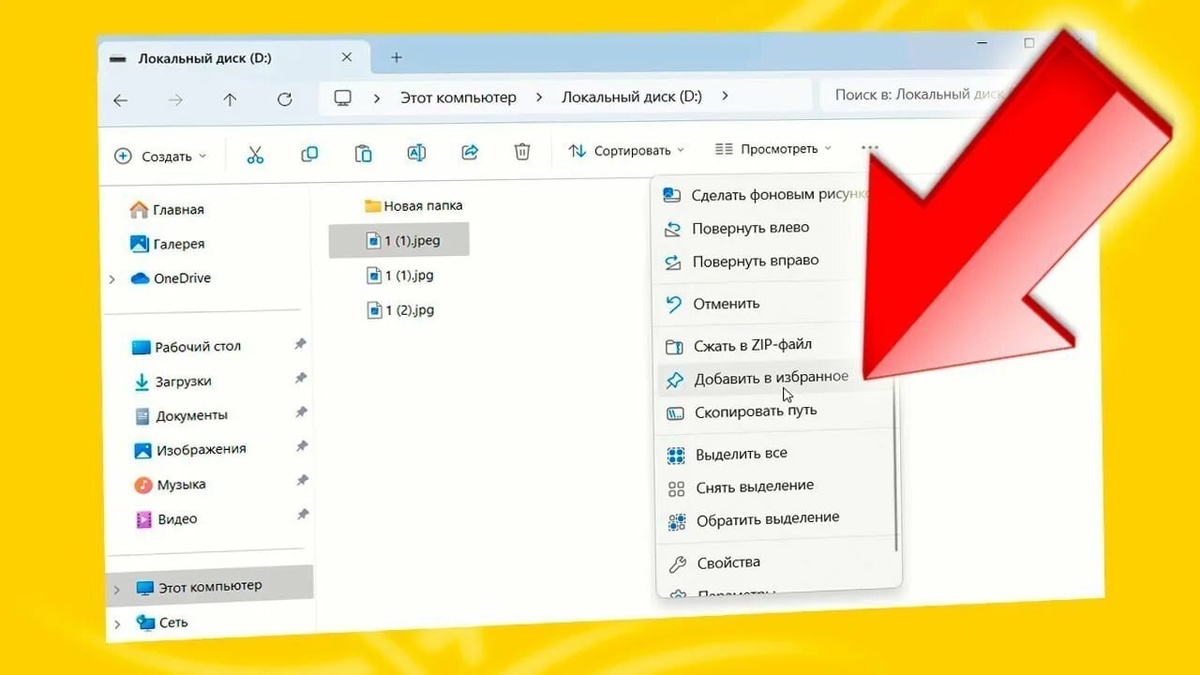Open the Просмотреть dropdown

774,149
